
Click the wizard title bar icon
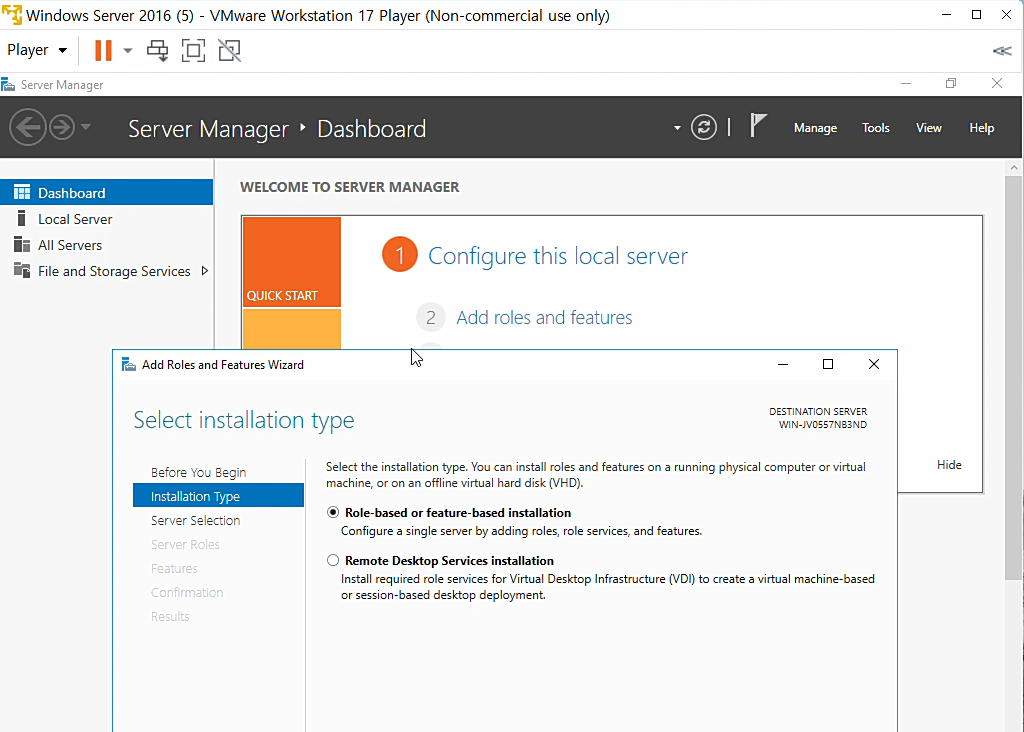(x=129, y=364)
